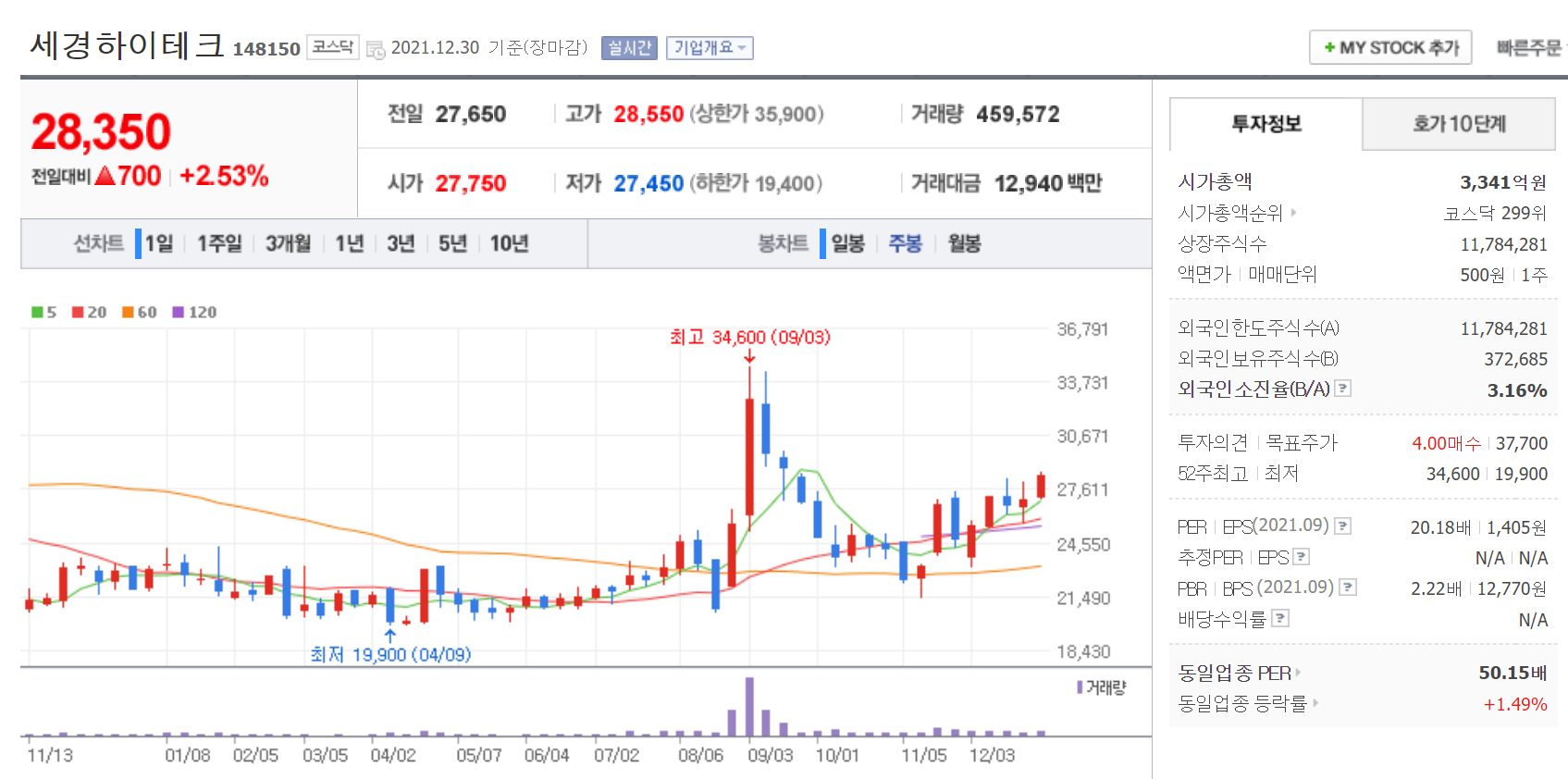Click the purple 120-day moving average legend
This screenshot has height=779, width=1568.
click(x=194, y=312)
